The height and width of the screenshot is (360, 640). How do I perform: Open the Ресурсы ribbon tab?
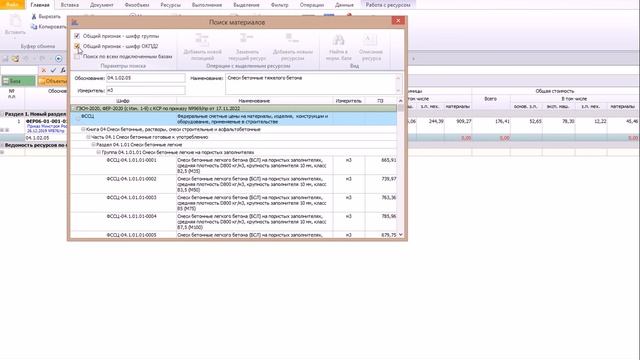pos(170,5)
